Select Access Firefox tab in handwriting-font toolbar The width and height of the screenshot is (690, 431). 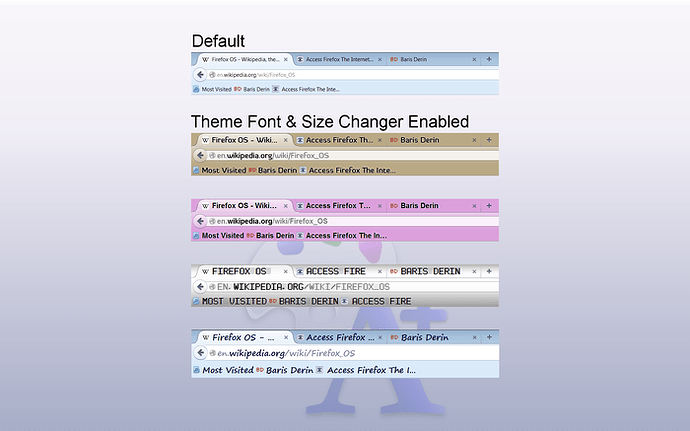[x=340, y=337]
